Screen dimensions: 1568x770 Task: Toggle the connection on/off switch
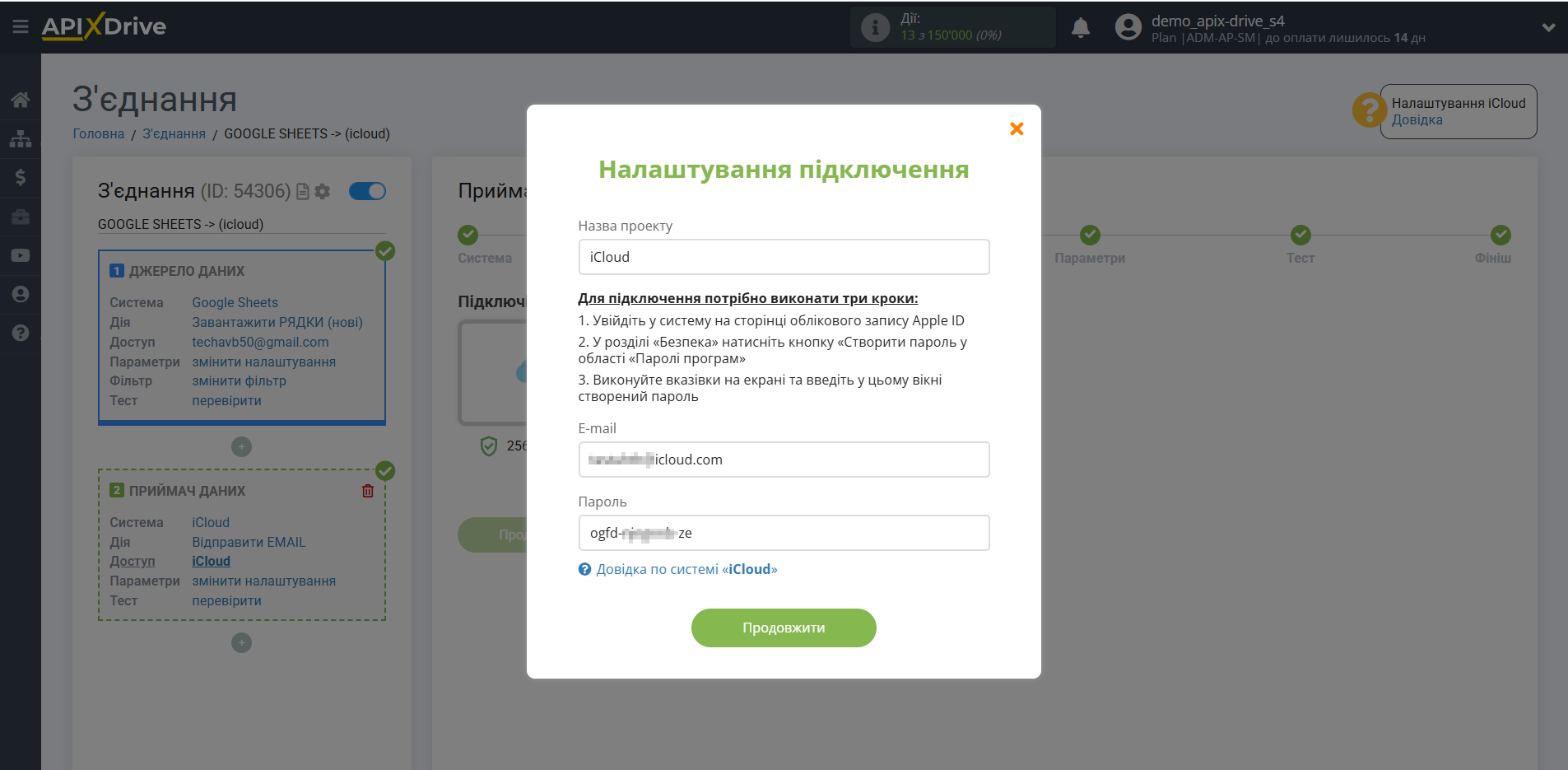point(367,191)
